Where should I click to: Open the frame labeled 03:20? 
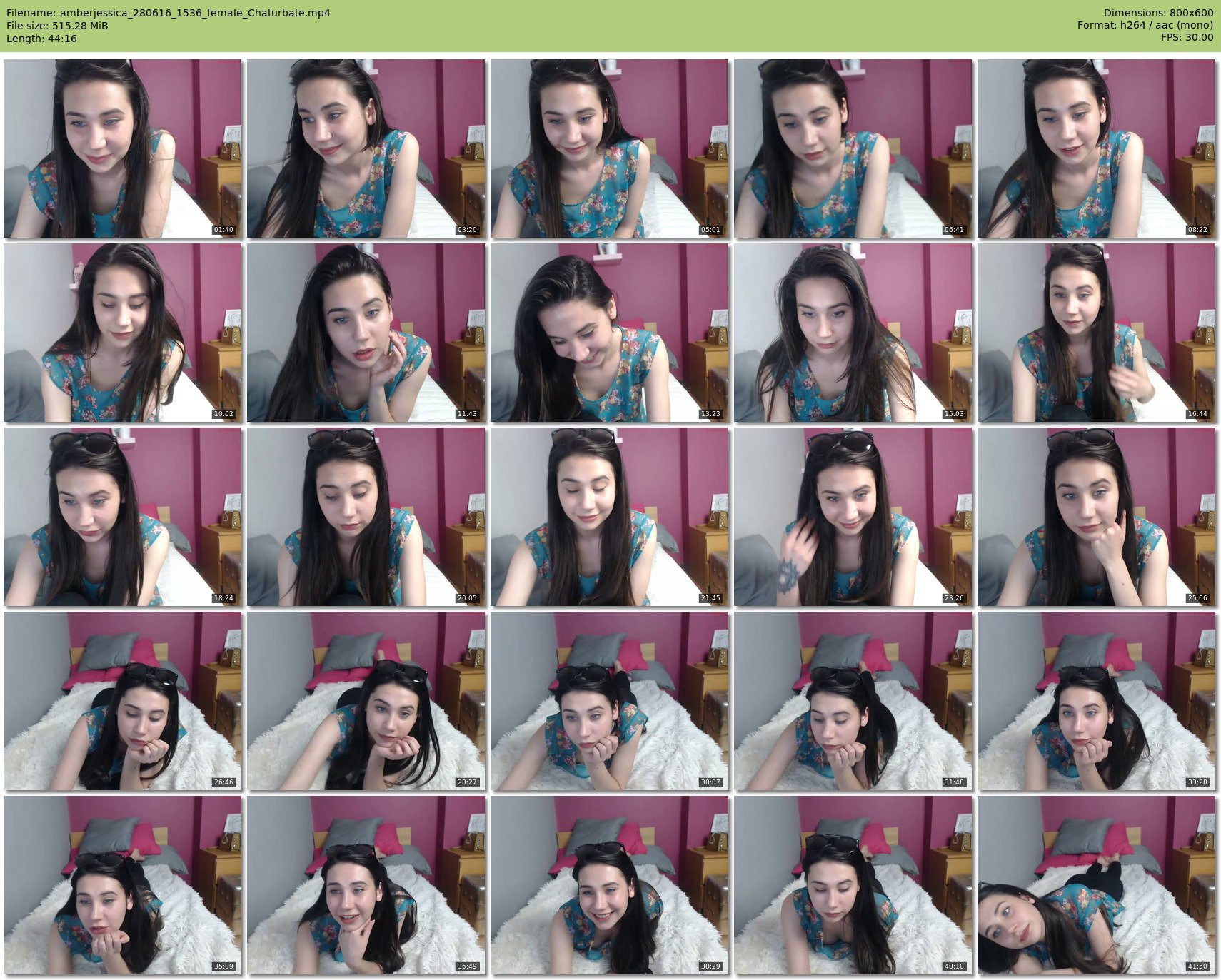(x=366, y=148)
